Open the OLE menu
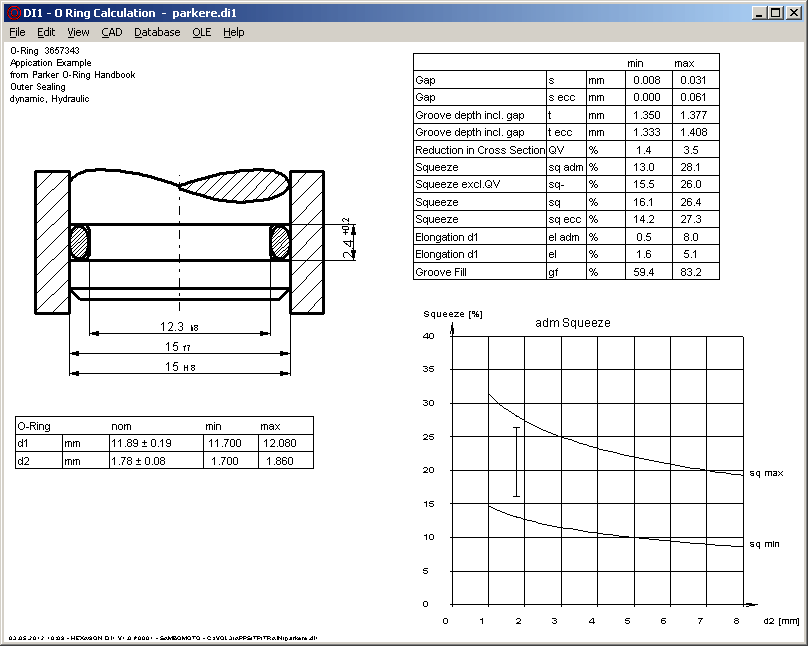808x646 pixels. [x=201, y=32]
